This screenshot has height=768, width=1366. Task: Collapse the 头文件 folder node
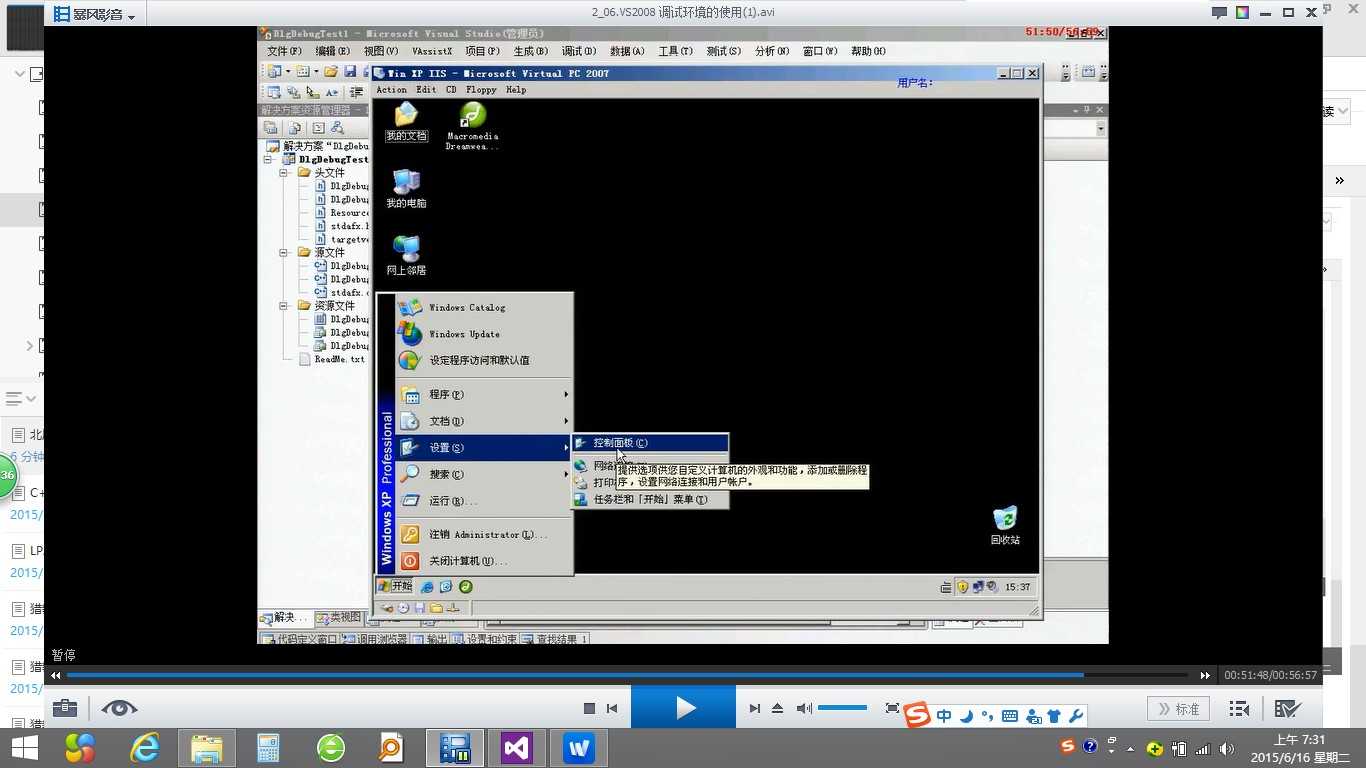click(284, 173)
